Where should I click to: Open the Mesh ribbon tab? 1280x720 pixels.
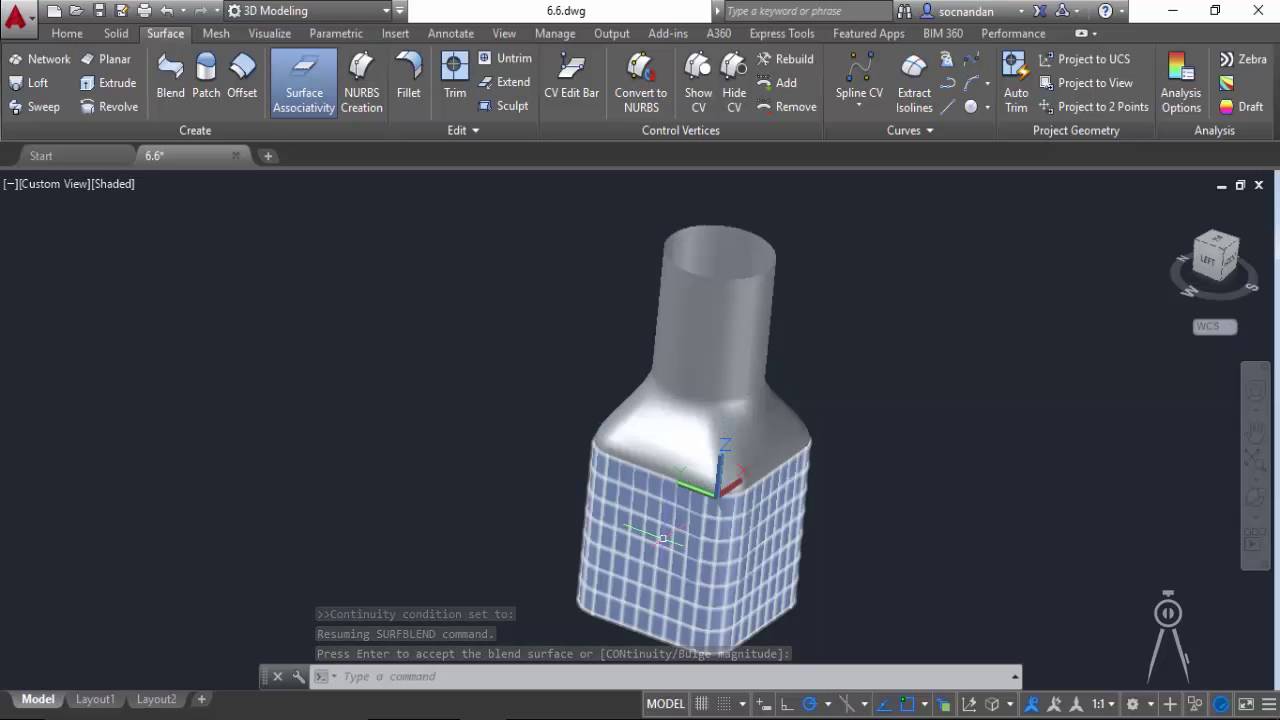(216, 33)
